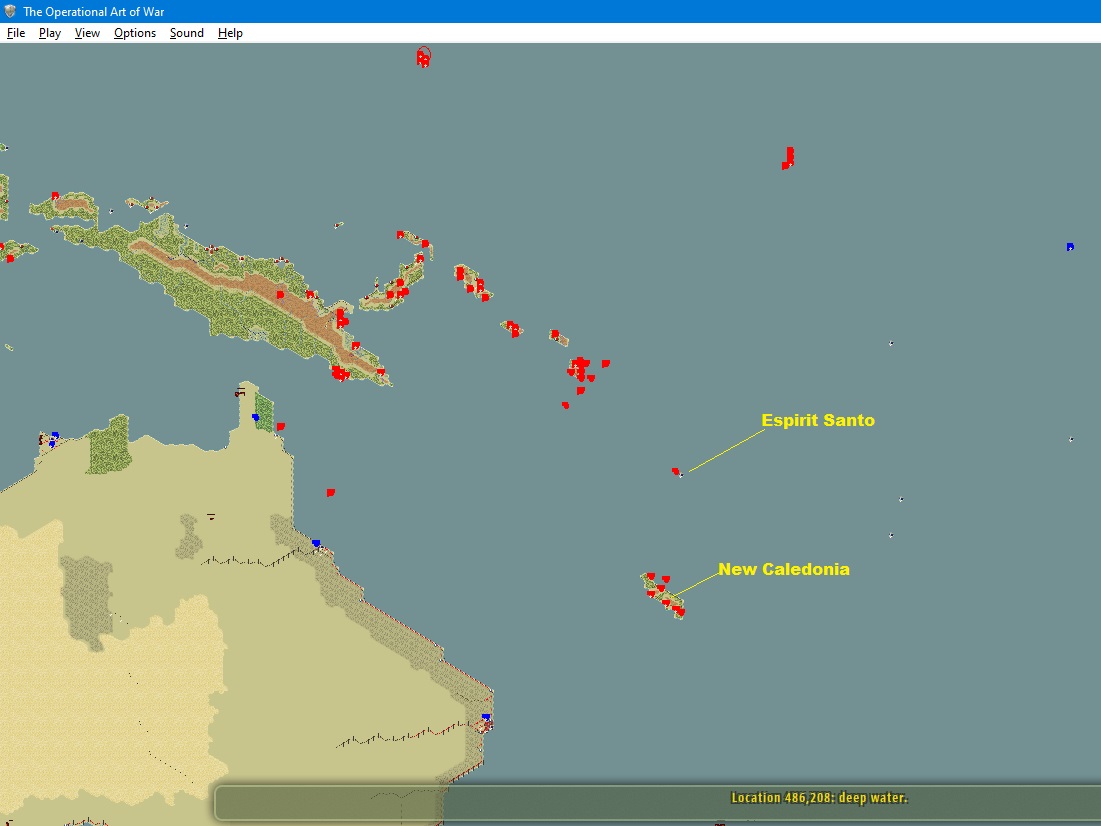Select the red unit at Espirit Santo island
1101x826 pixels.
click(675, 471)
